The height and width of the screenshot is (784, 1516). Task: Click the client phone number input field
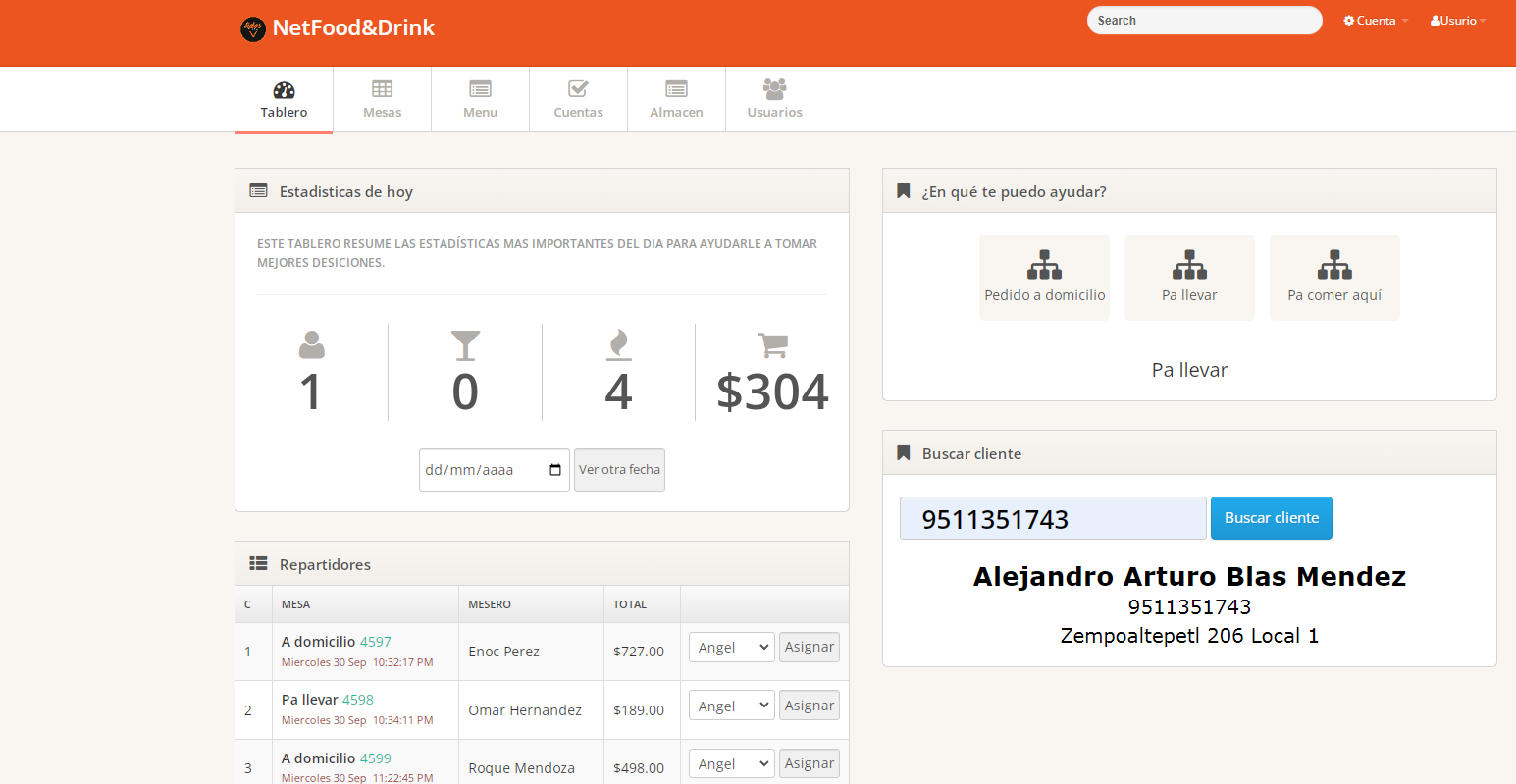tap(1053, 518)
